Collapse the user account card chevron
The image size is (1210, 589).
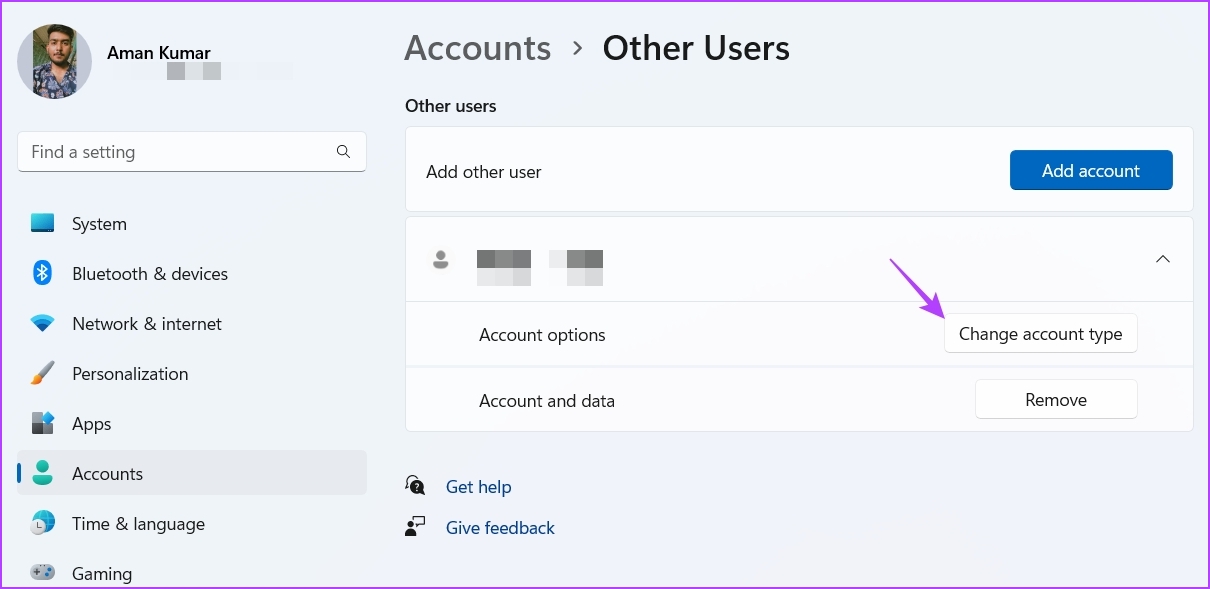click(1163, 258)
